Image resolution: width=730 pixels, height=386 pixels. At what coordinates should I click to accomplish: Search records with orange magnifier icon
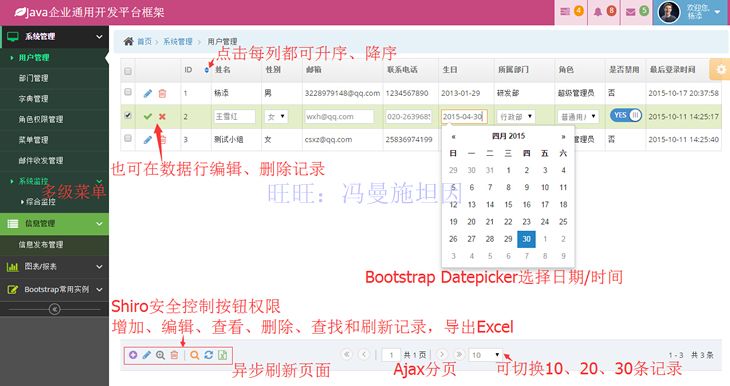[195, 355]
